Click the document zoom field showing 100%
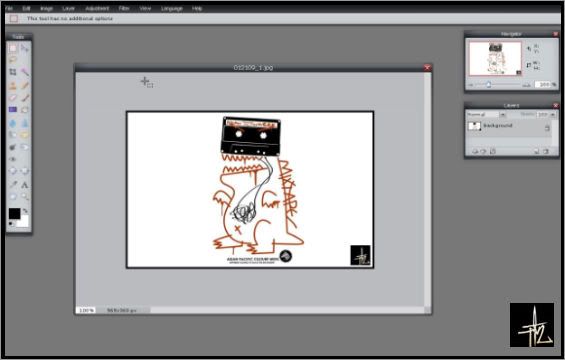This screenshot has height=360, width=565. click(86, 310)
